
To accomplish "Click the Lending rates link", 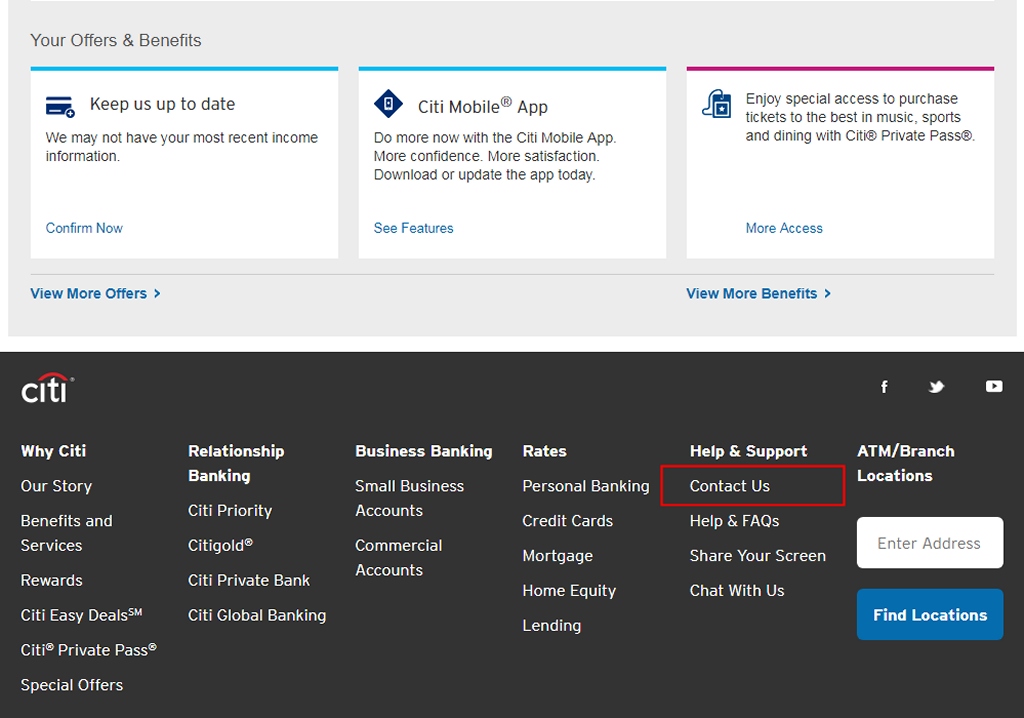I will click(x=551, y=626).
